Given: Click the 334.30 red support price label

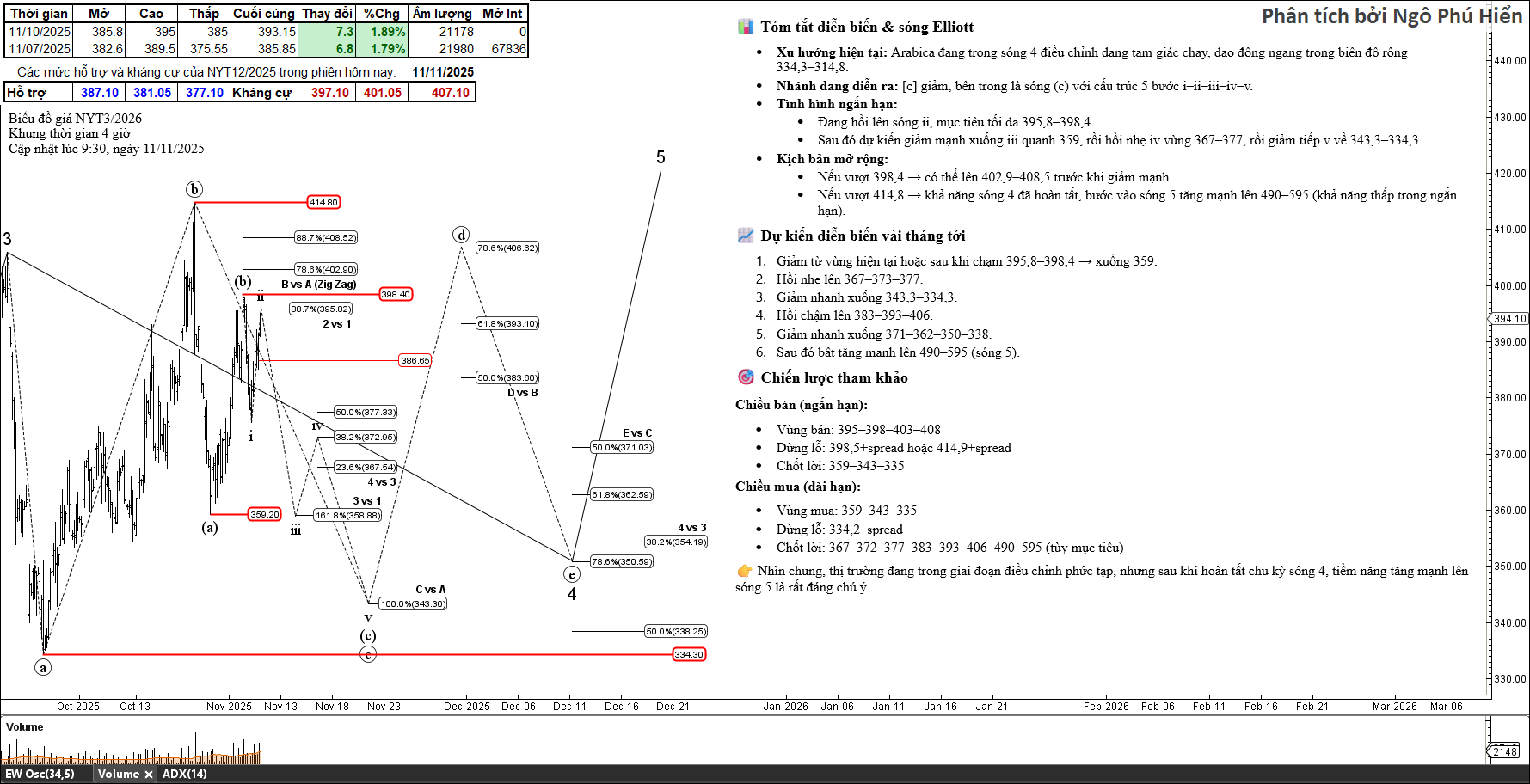Looking at the screenshot, I should (688, 654).
